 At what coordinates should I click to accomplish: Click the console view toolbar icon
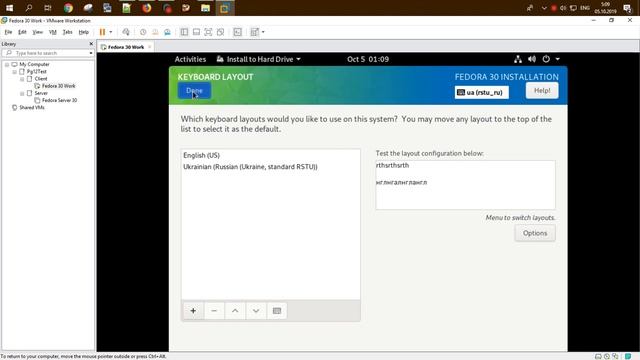coord(238,32)
